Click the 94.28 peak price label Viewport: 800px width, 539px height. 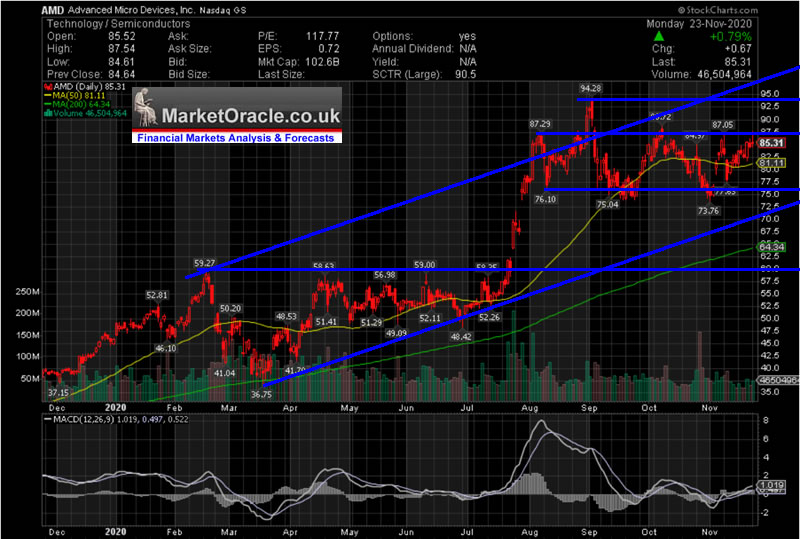591,89
